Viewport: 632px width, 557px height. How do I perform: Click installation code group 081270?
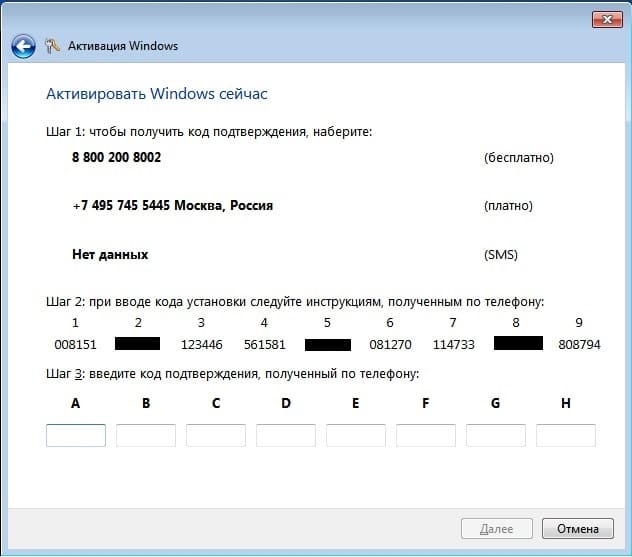tap(391, 345)
